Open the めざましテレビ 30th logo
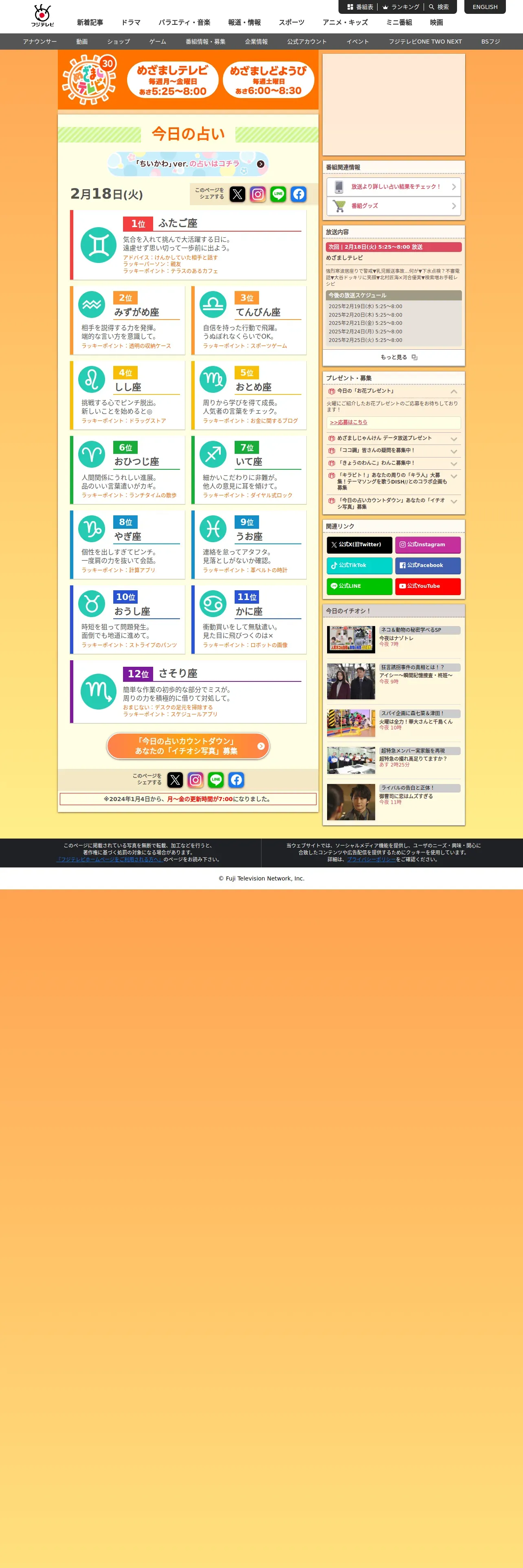This screenshot has width=523, height=1568. coord(90,80)
